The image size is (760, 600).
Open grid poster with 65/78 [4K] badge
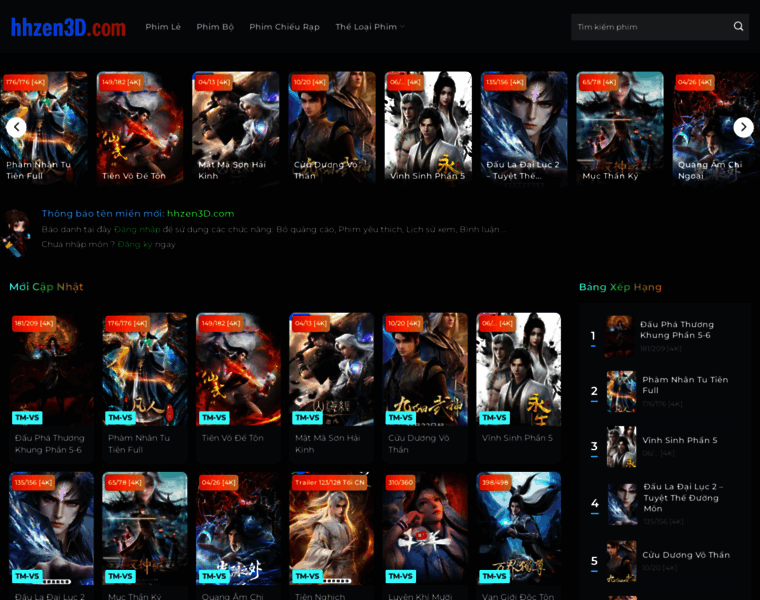145,528
